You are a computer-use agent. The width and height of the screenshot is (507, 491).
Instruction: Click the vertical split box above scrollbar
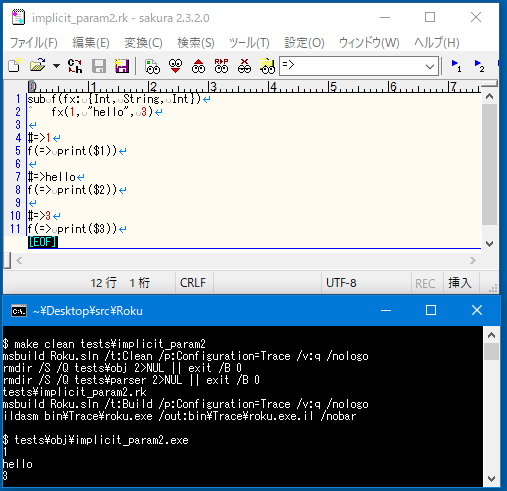489,83
